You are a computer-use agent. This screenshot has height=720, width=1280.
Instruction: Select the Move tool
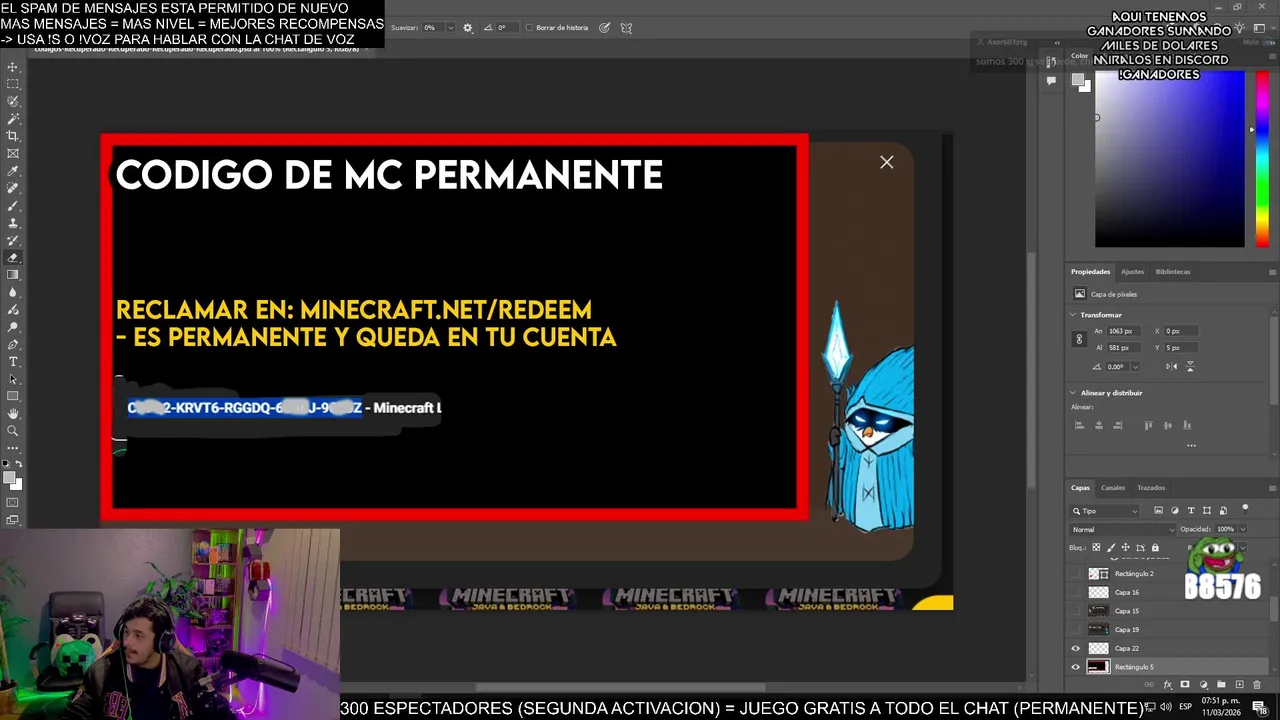[x=13, y=67]
